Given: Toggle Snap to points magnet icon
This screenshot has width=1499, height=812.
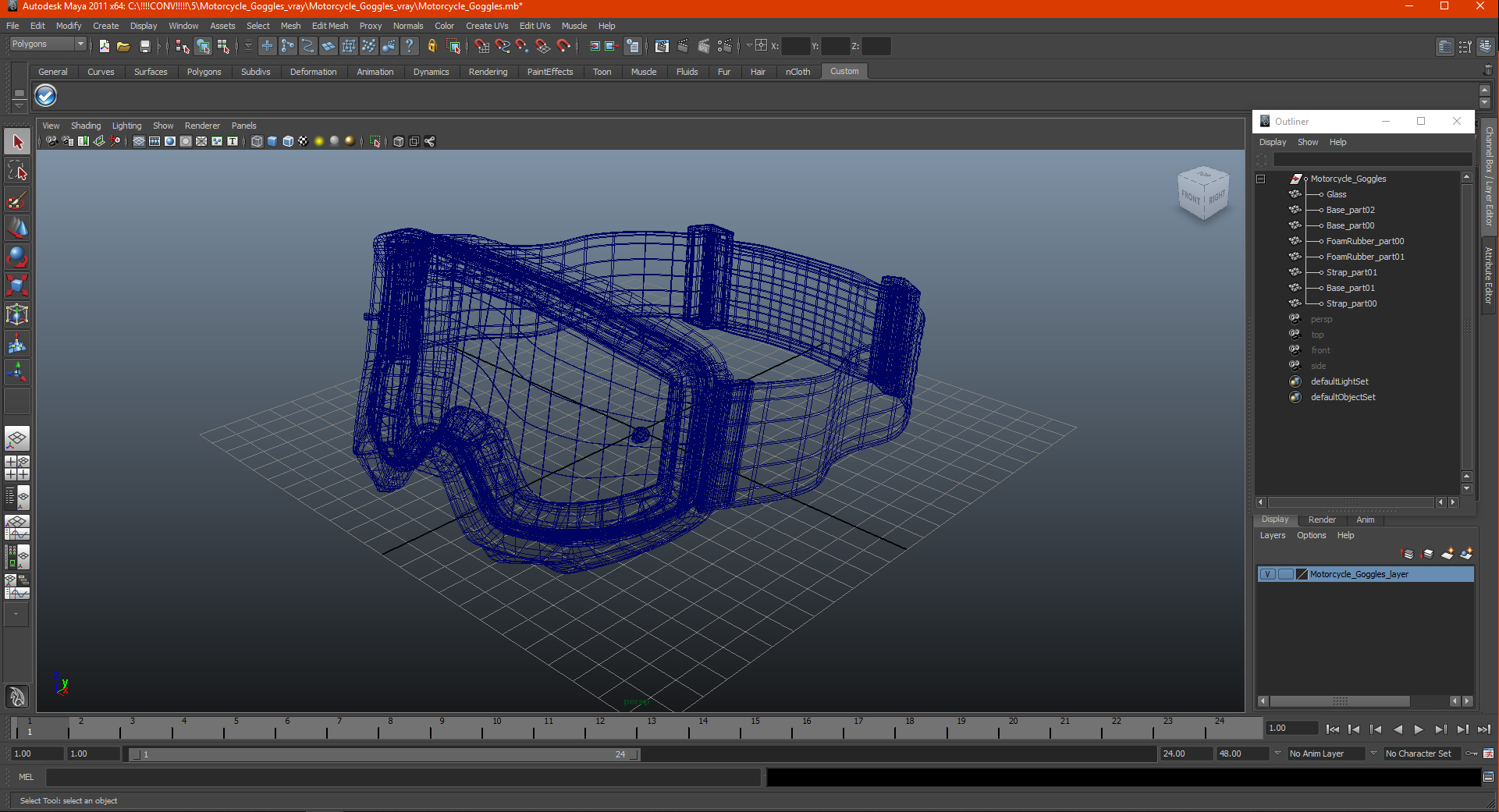Looking at the screenshot, I should (x=522, y=46).
